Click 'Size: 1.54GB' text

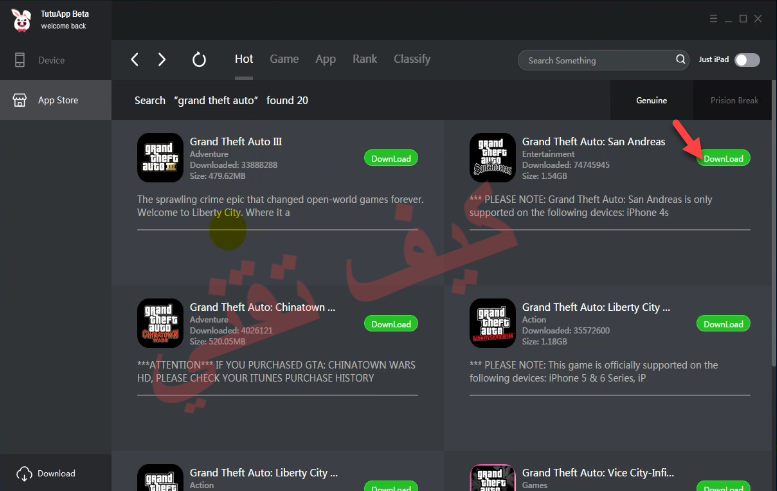(x=544, y=176)
